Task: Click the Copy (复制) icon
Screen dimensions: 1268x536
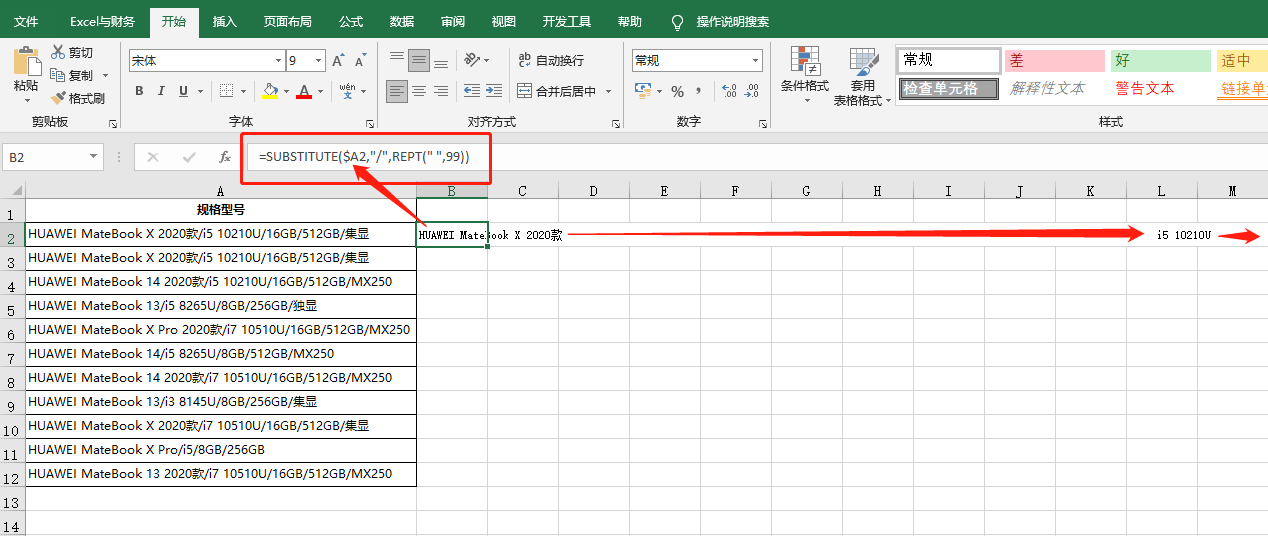Action: (58, 75)
